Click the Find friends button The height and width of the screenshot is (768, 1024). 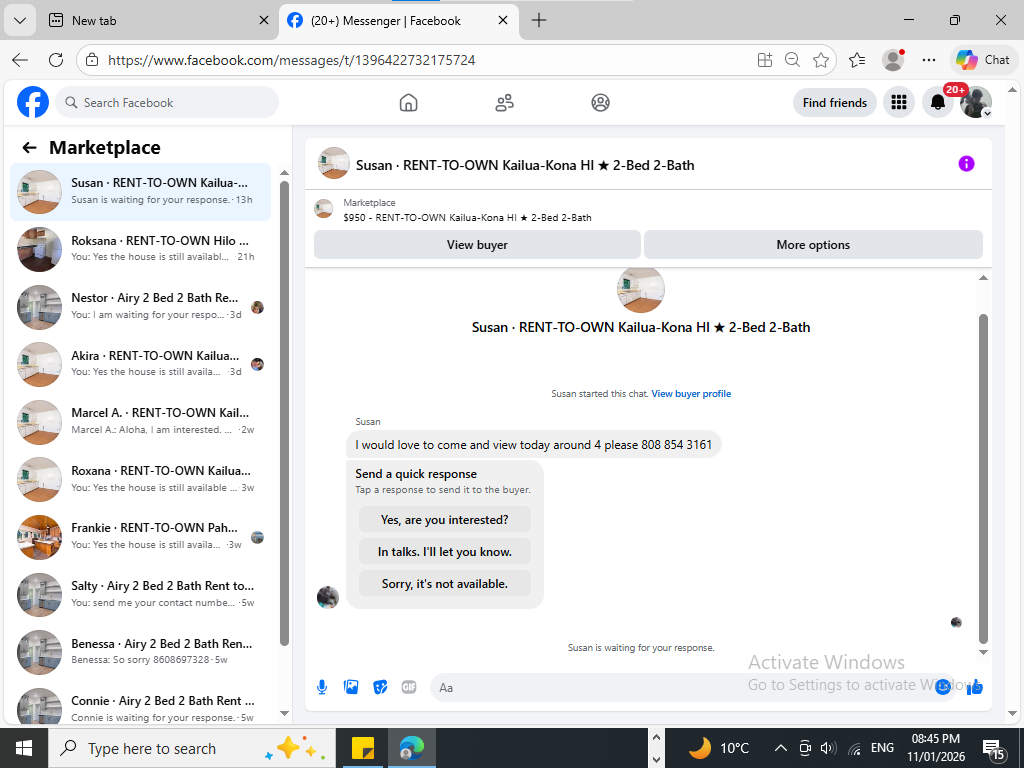835,103
